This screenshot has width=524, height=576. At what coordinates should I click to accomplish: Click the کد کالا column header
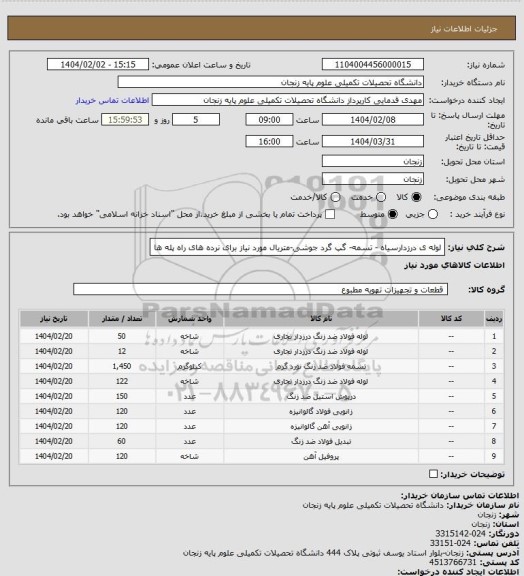point(451,319)
